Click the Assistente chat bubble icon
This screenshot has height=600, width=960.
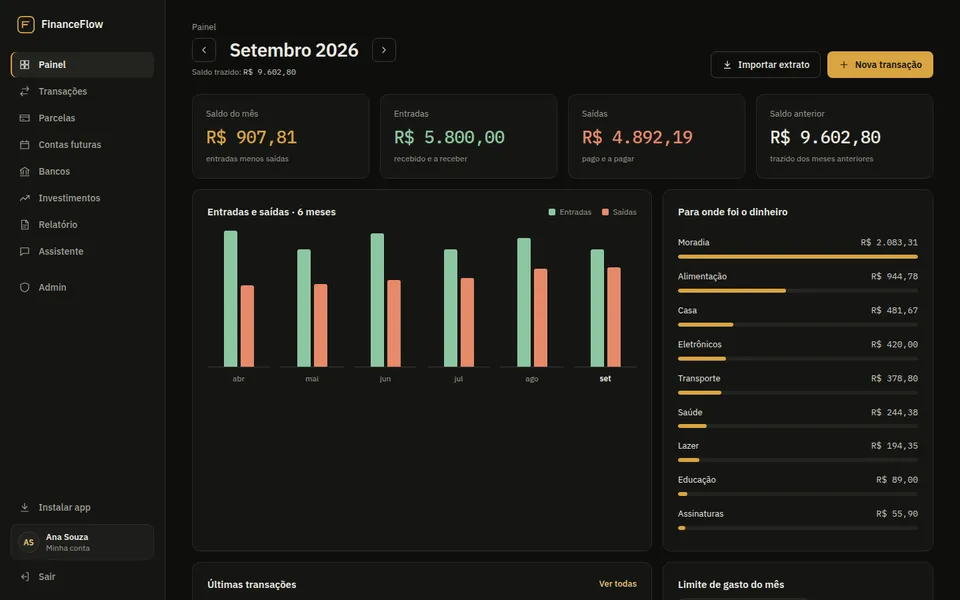24,251
